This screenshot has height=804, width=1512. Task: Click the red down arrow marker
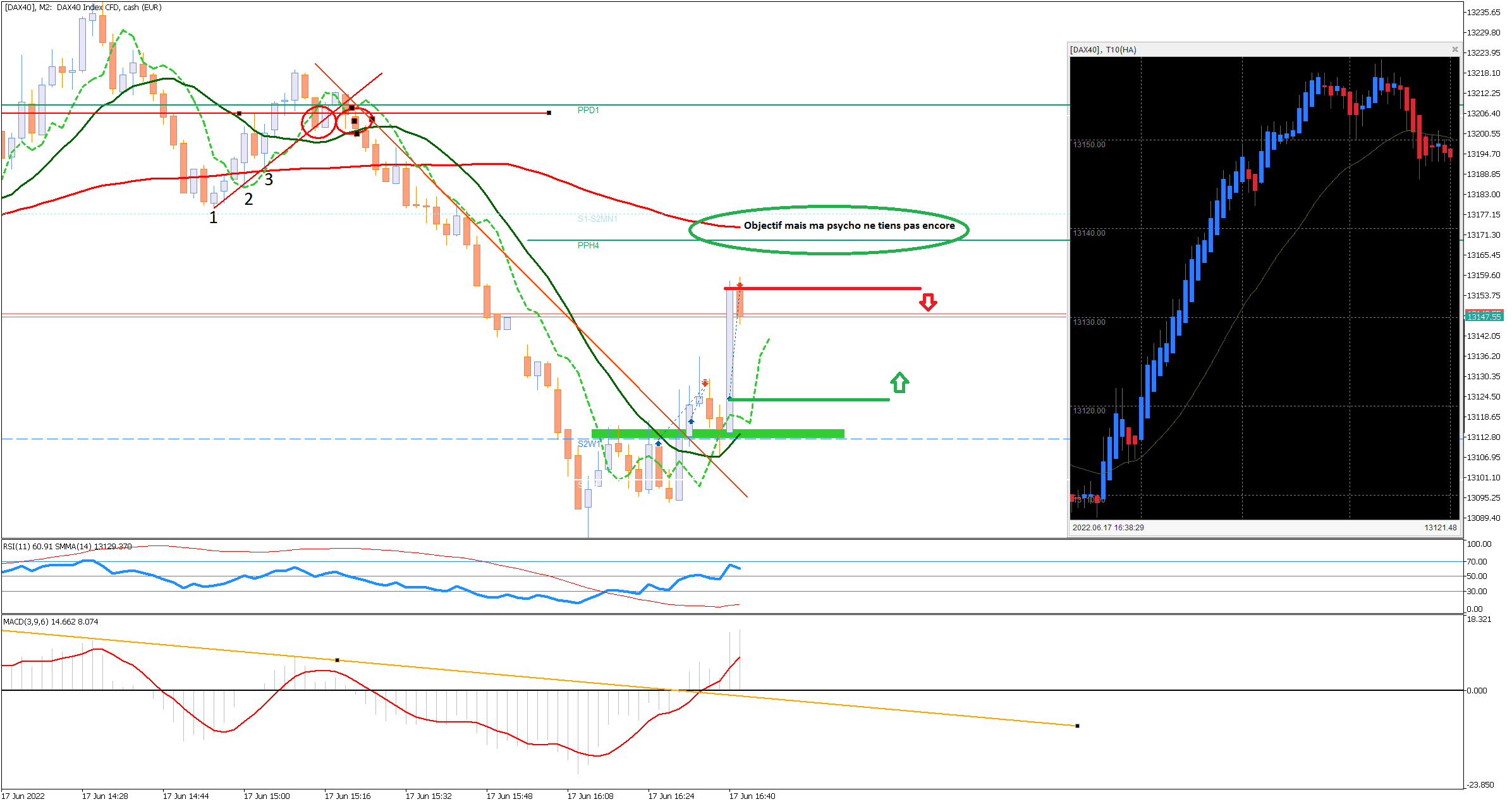(x=927, y=302)
